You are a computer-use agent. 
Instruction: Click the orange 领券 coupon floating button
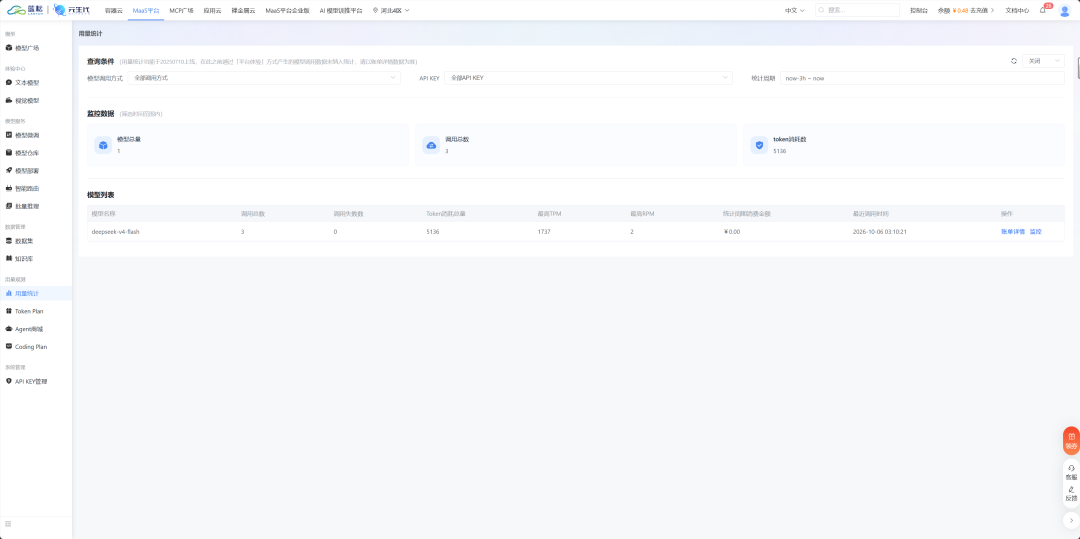pyautogui.click(x=1071, y=441)
